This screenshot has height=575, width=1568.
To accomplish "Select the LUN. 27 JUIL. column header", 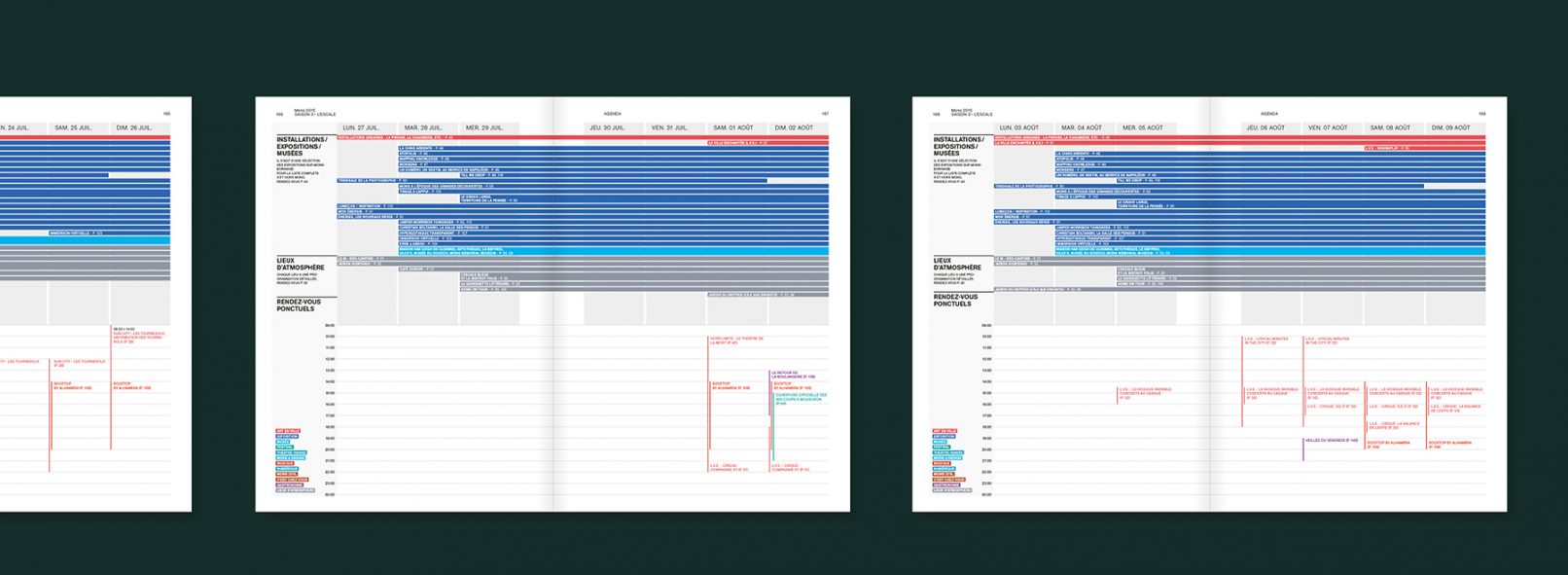I will [367, 127].
